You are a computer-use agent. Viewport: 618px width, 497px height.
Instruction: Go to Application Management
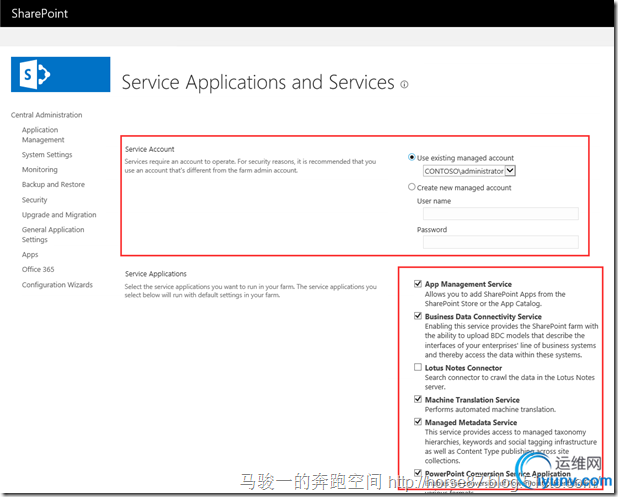pyautogui.click(x=43, y=135)
